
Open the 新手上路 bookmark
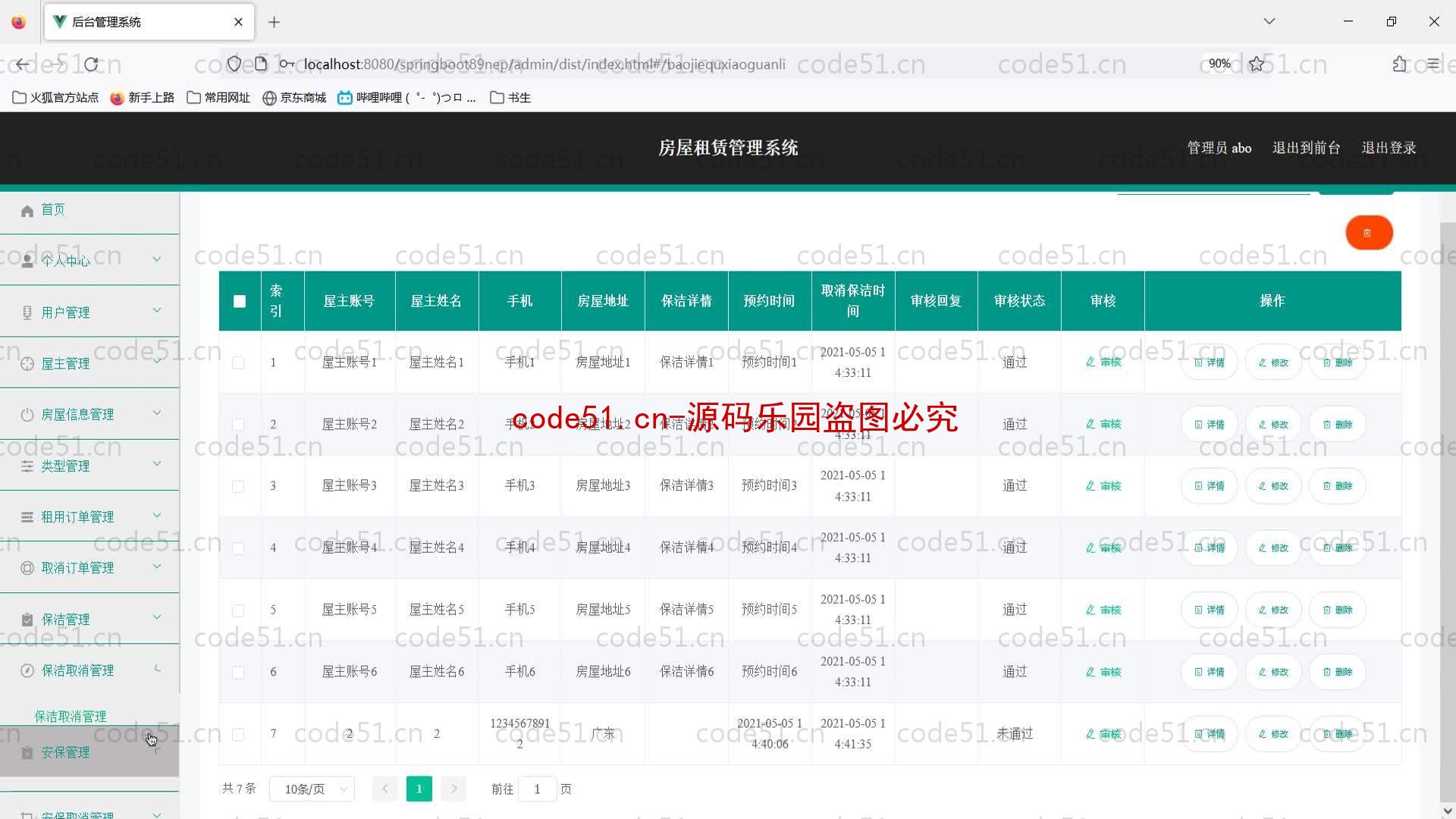tap(143, 98)
